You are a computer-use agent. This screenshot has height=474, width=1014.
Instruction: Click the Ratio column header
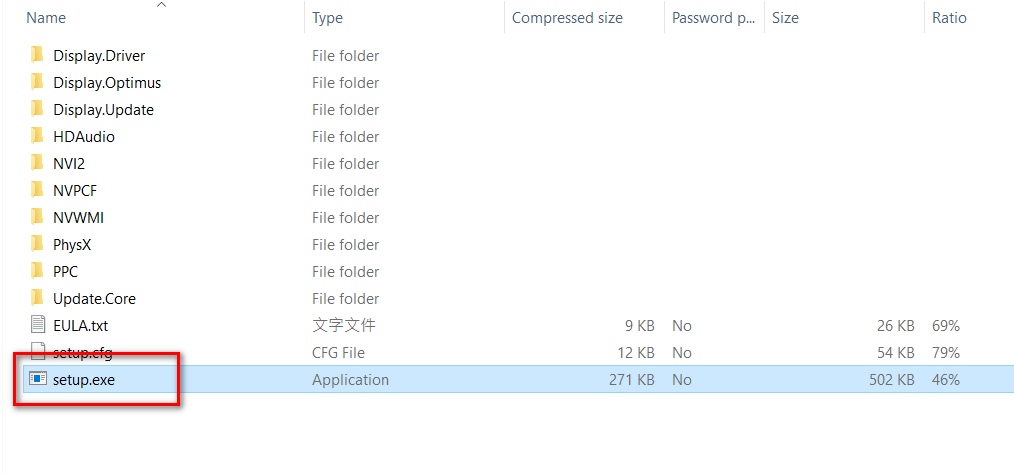click(x=949, y=18)
